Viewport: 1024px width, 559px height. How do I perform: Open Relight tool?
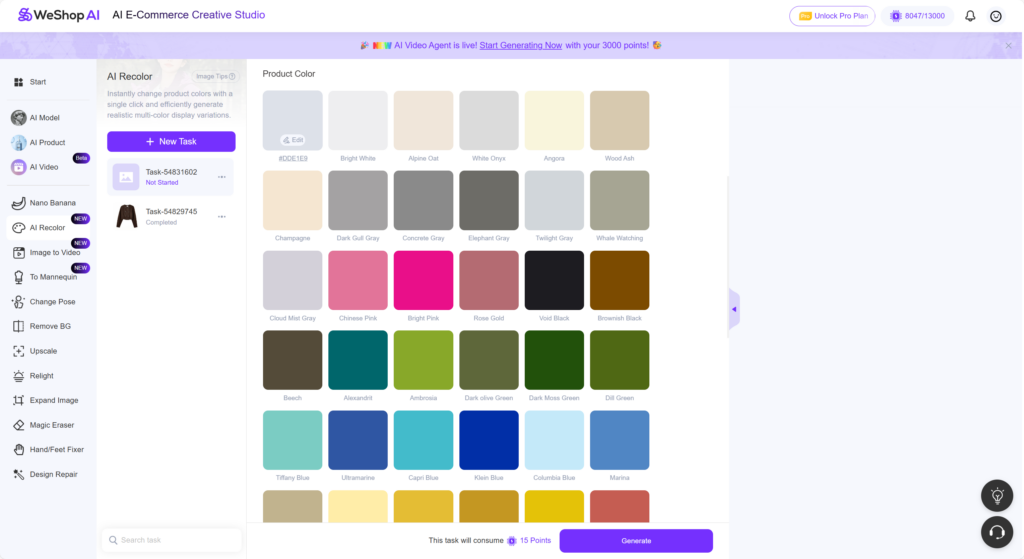click(x=33, y=375)
